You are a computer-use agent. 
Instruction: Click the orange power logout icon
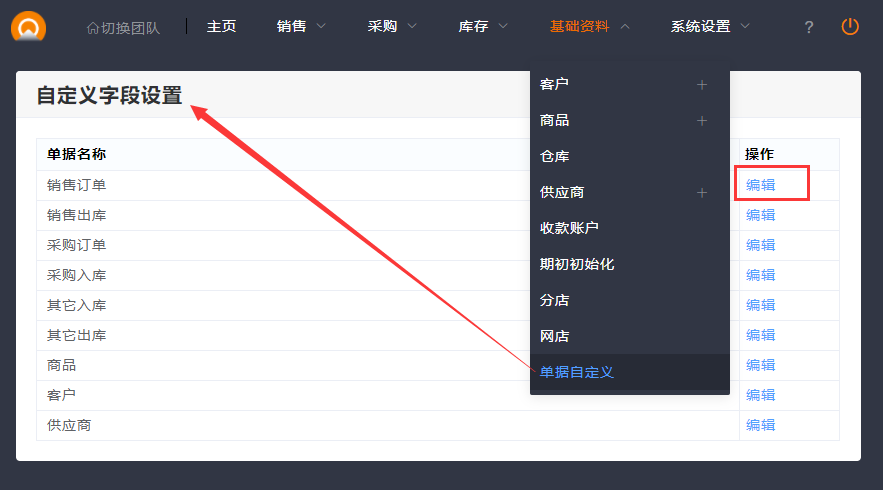[x=850, y=27]
